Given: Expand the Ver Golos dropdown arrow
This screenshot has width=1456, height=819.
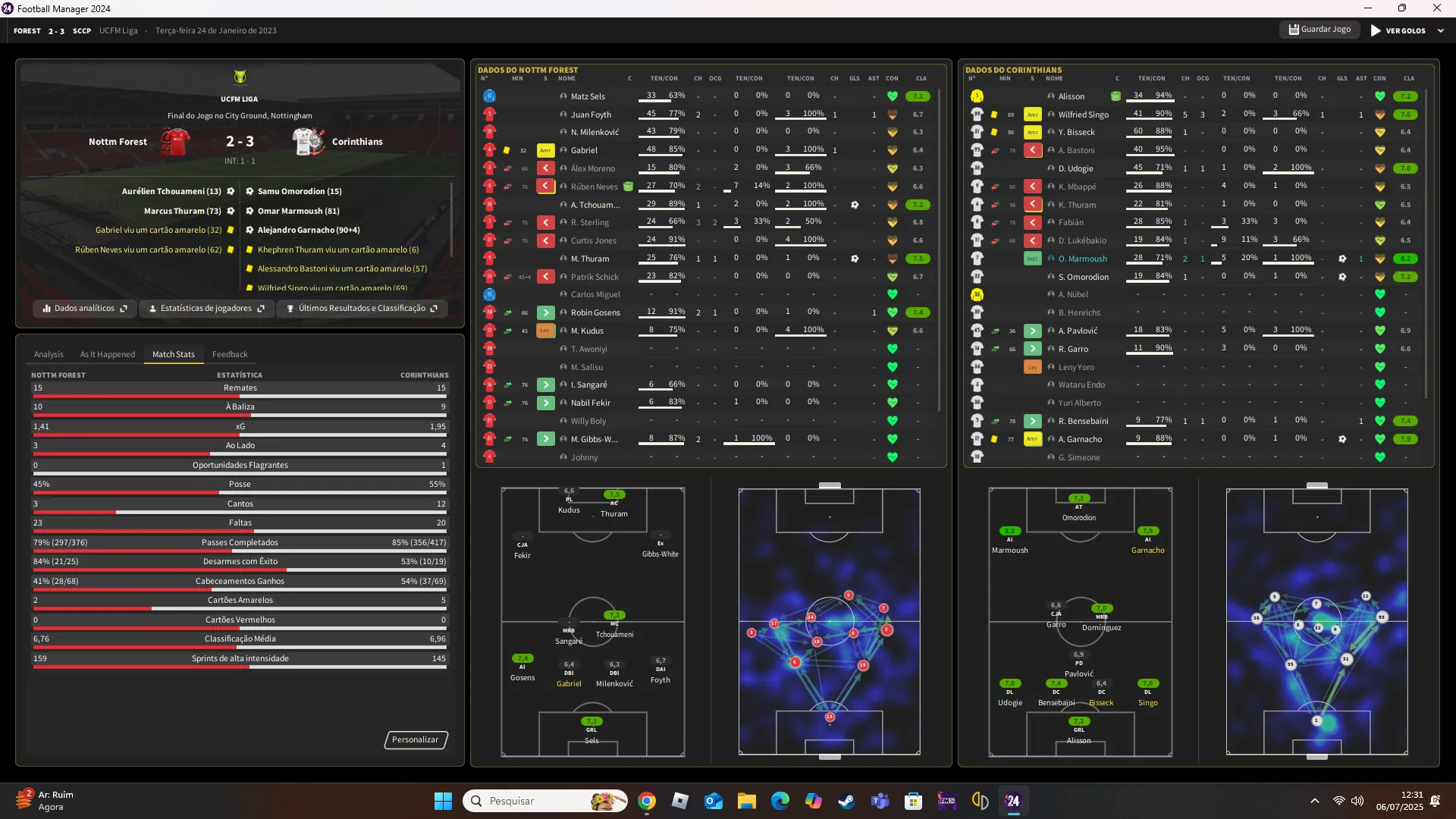Looking at the screenshot, I should click(1440, 31).
